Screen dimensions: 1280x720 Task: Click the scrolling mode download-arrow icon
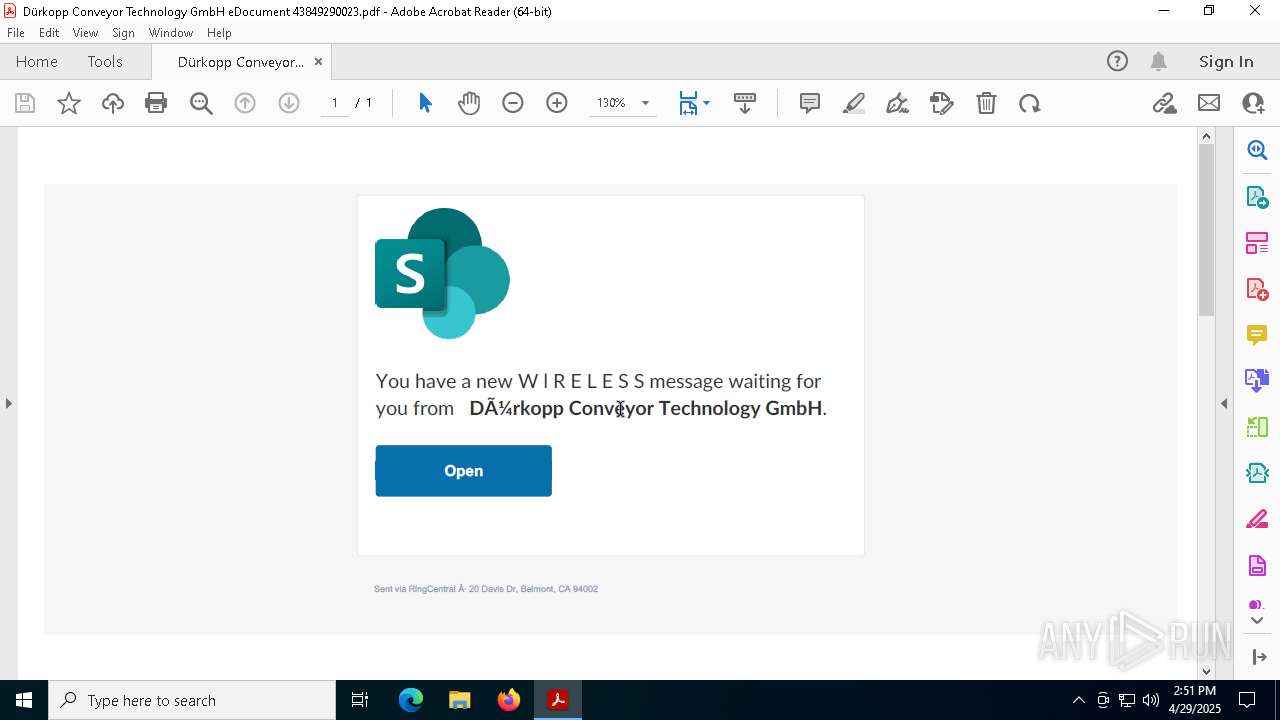tap(745, 103)
